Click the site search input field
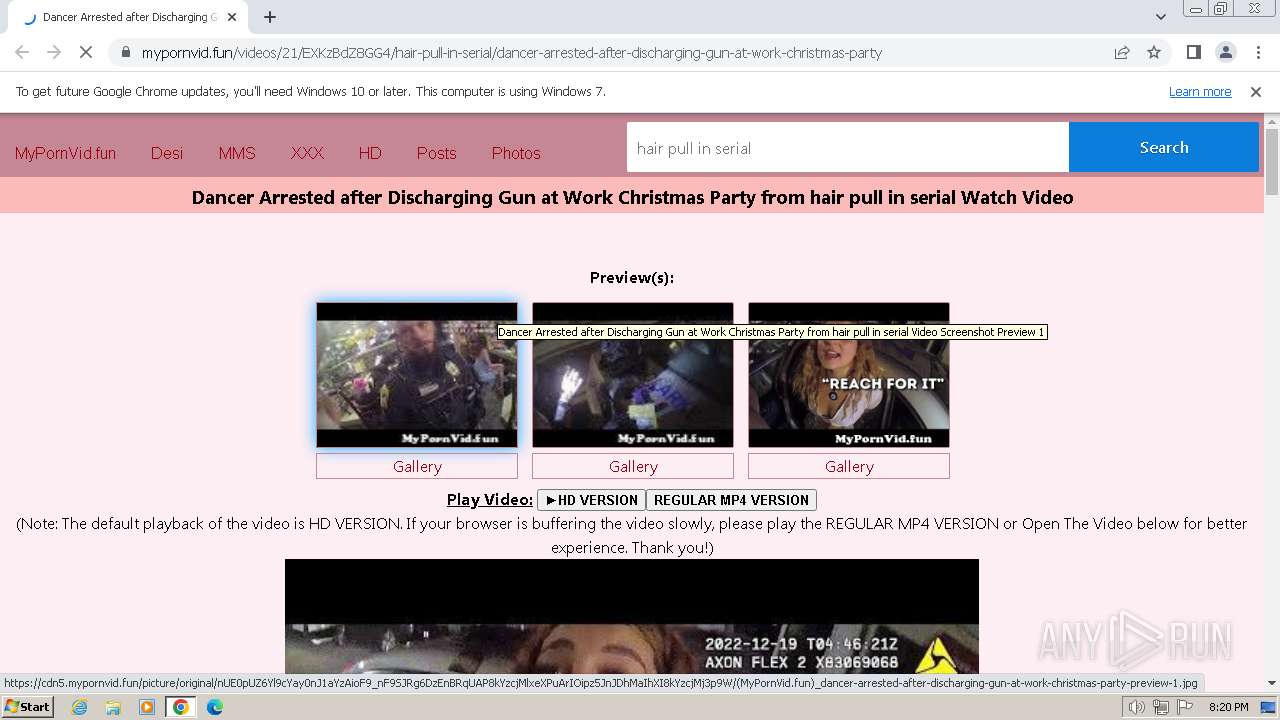Viewport: 1280px width, 720px height. 848,148
